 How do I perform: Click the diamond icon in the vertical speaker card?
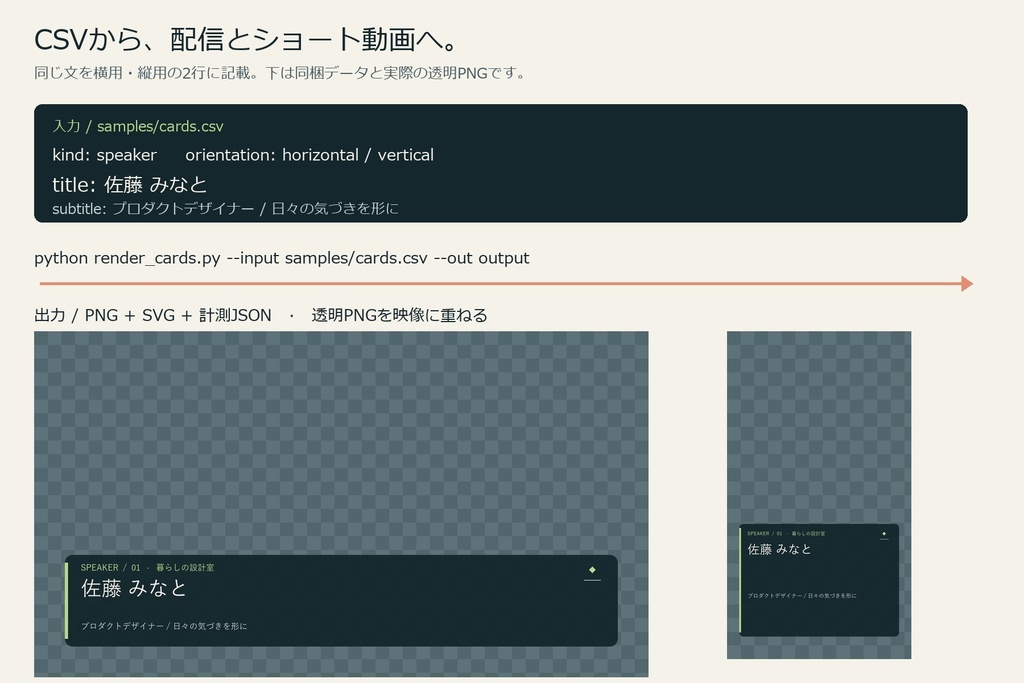coord(884,534)
